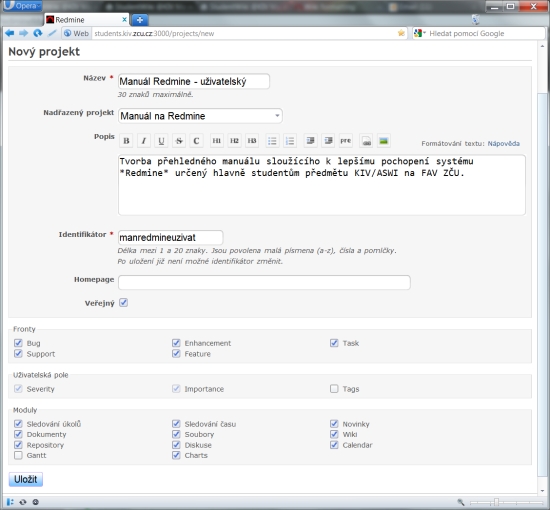Insert a wiki page link icon

tap(366, 141)
